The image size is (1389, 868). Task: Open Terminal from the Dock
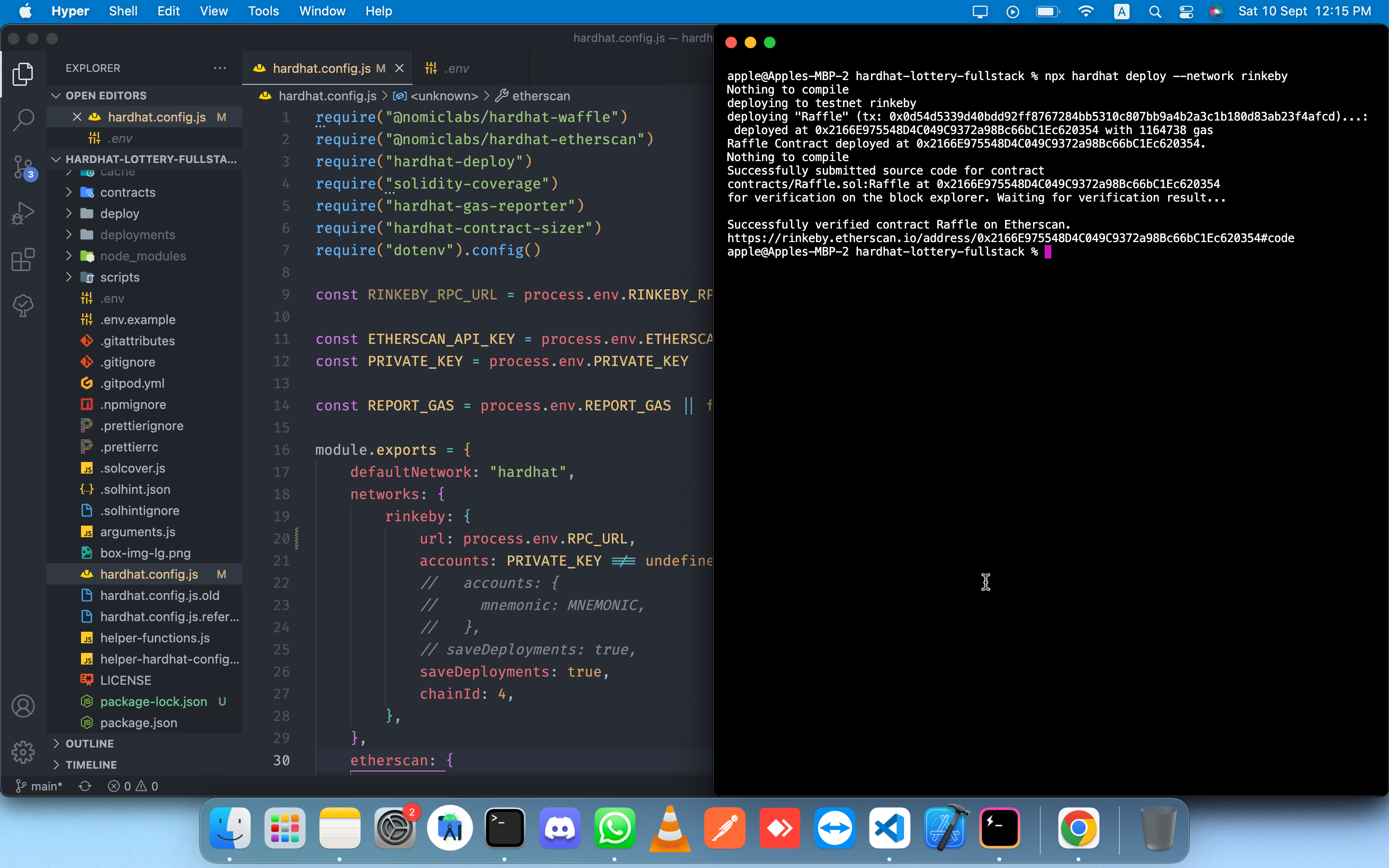(x=504, y=828)
